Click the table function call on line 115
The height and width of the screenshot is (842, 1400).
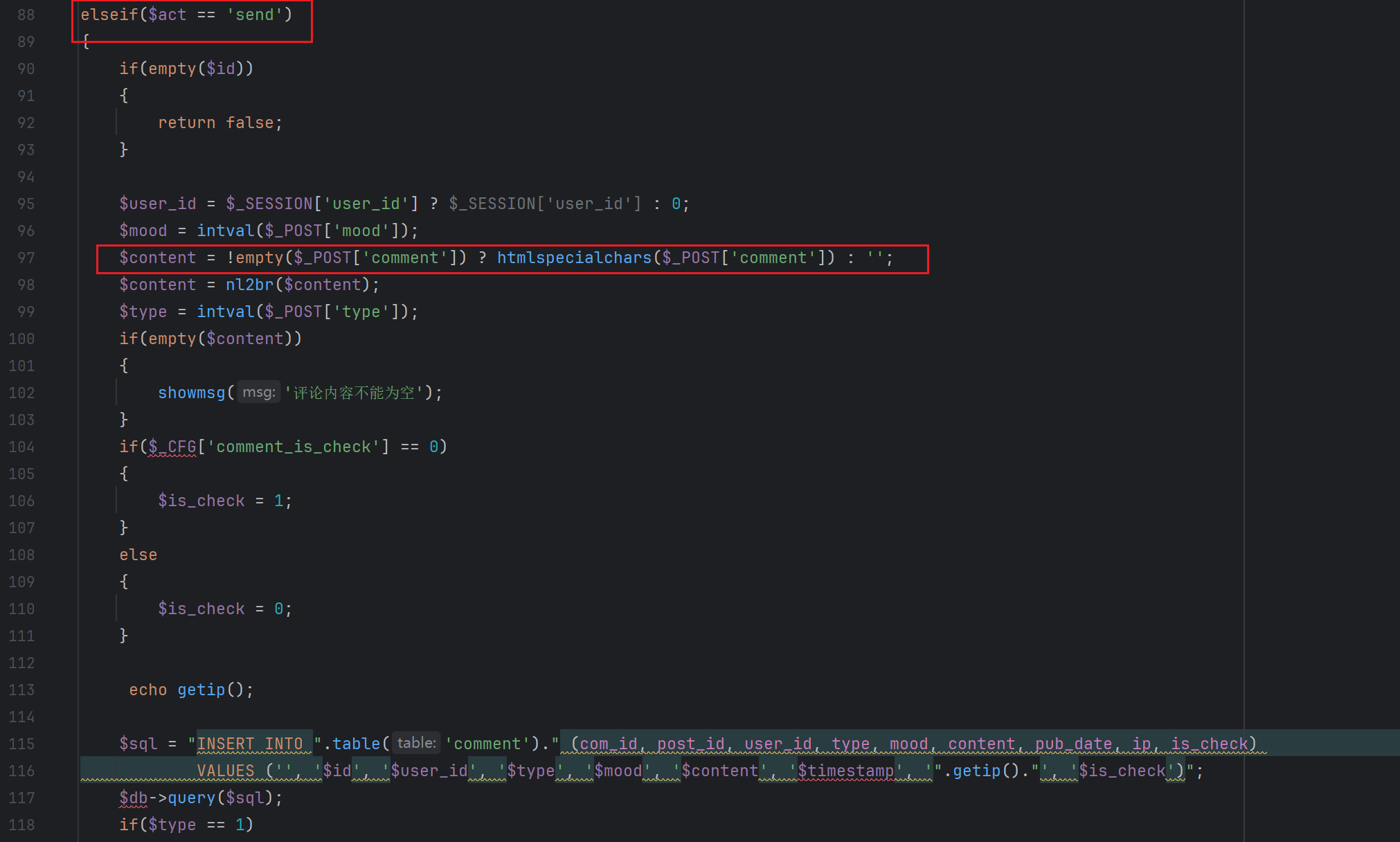click(356, 744)
